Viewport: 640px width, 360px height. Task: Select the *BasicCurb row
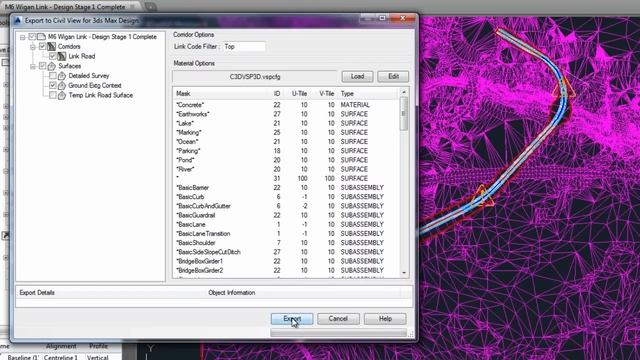point(287,197)
